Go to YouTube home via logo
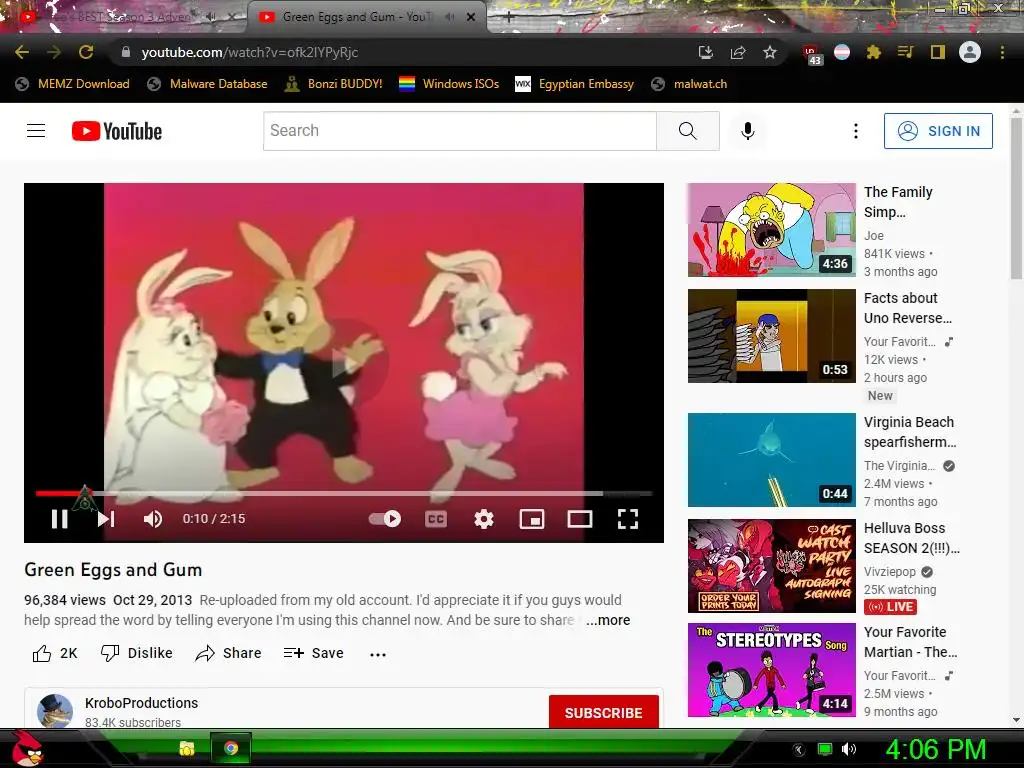The image size is (1024, 768). click(x=117, y=131)
